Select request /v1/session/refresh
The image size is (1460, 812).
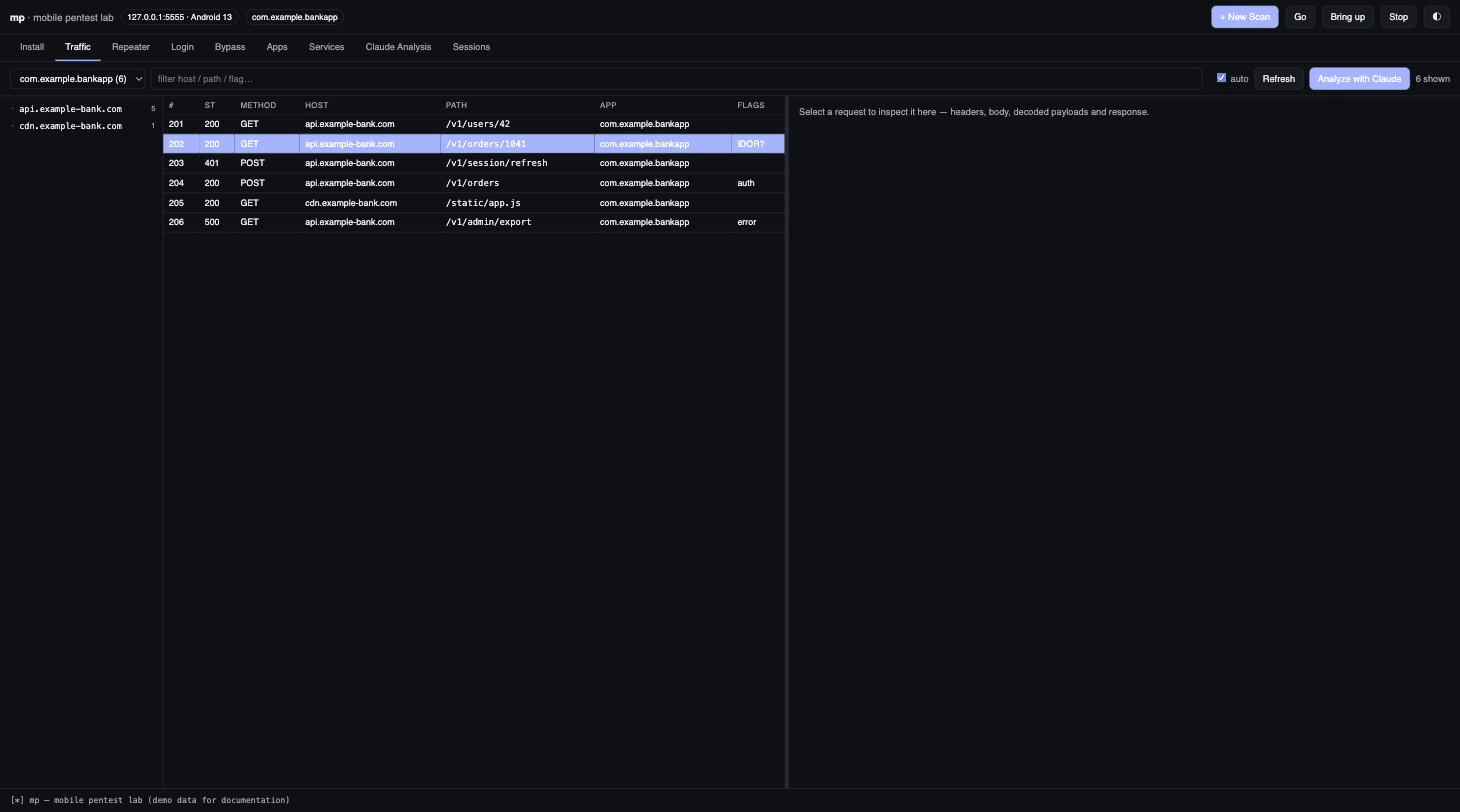tap(474, 163)
